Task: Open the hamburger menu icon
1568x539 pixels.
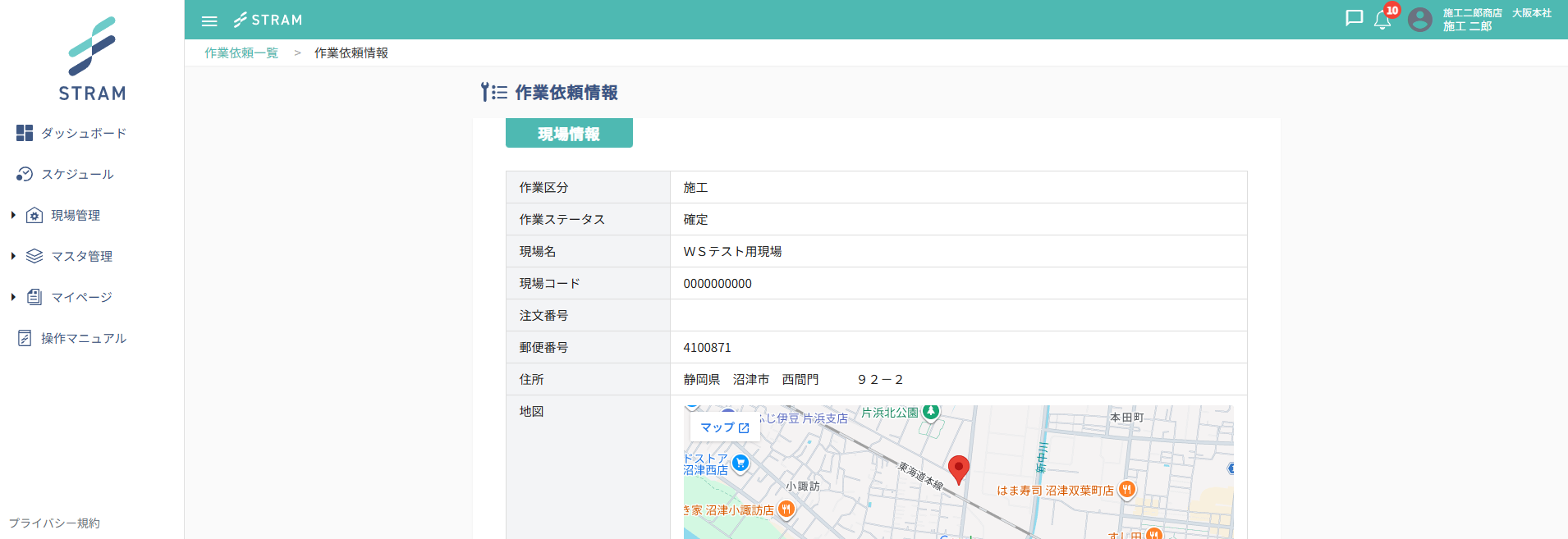Action: point(209,21)
